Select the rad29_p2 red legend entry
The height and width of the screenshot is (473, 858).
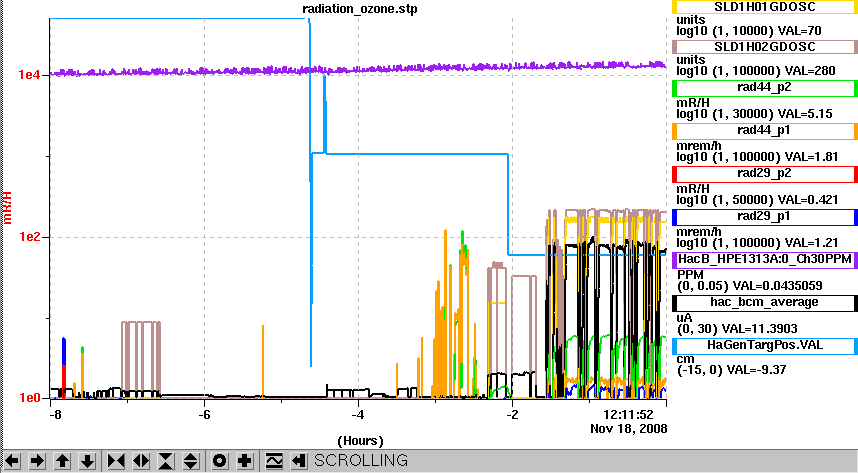(x=764, y=174)
